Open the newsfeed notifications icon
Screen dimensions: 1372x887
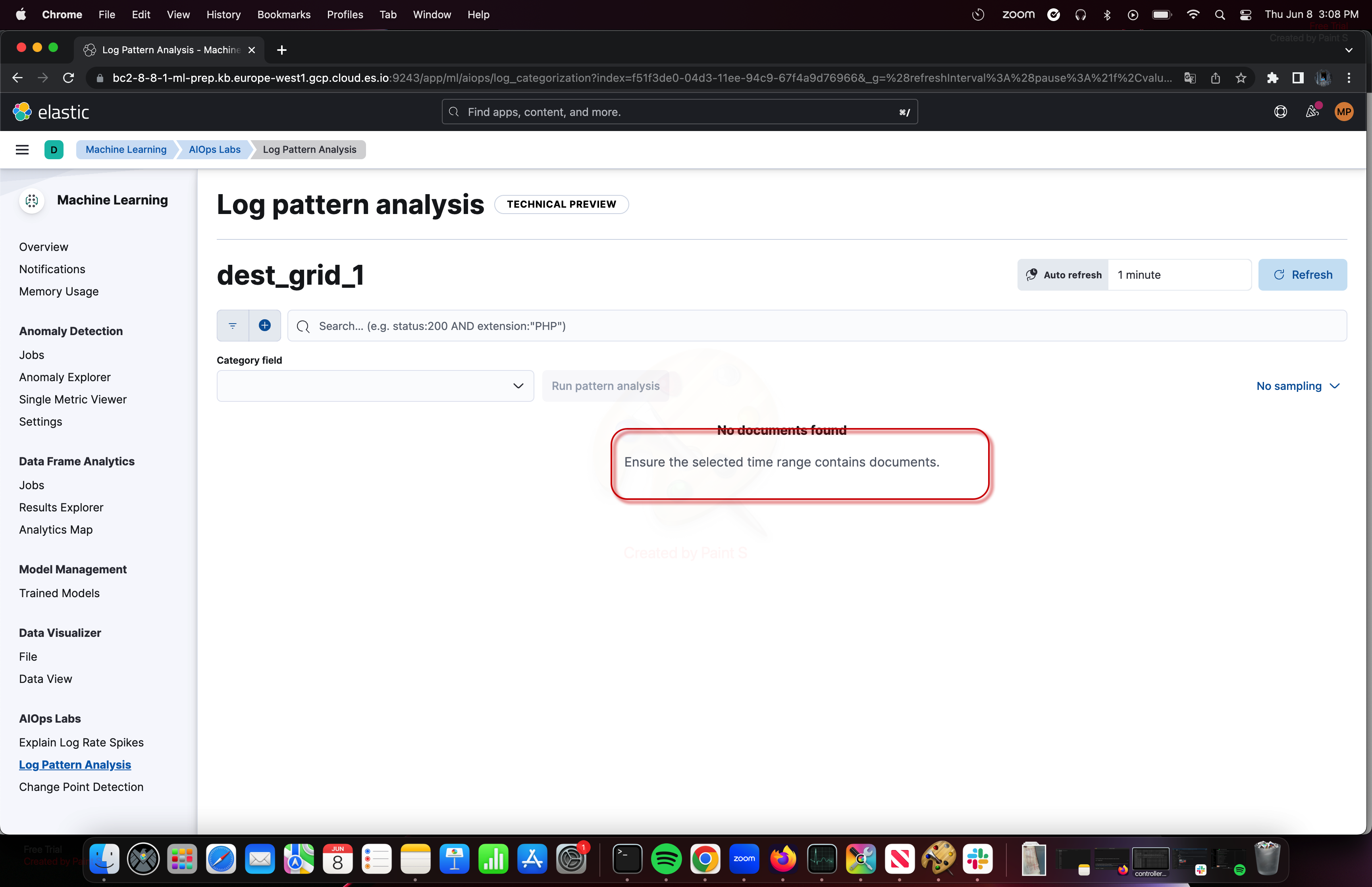(1312, 112)
